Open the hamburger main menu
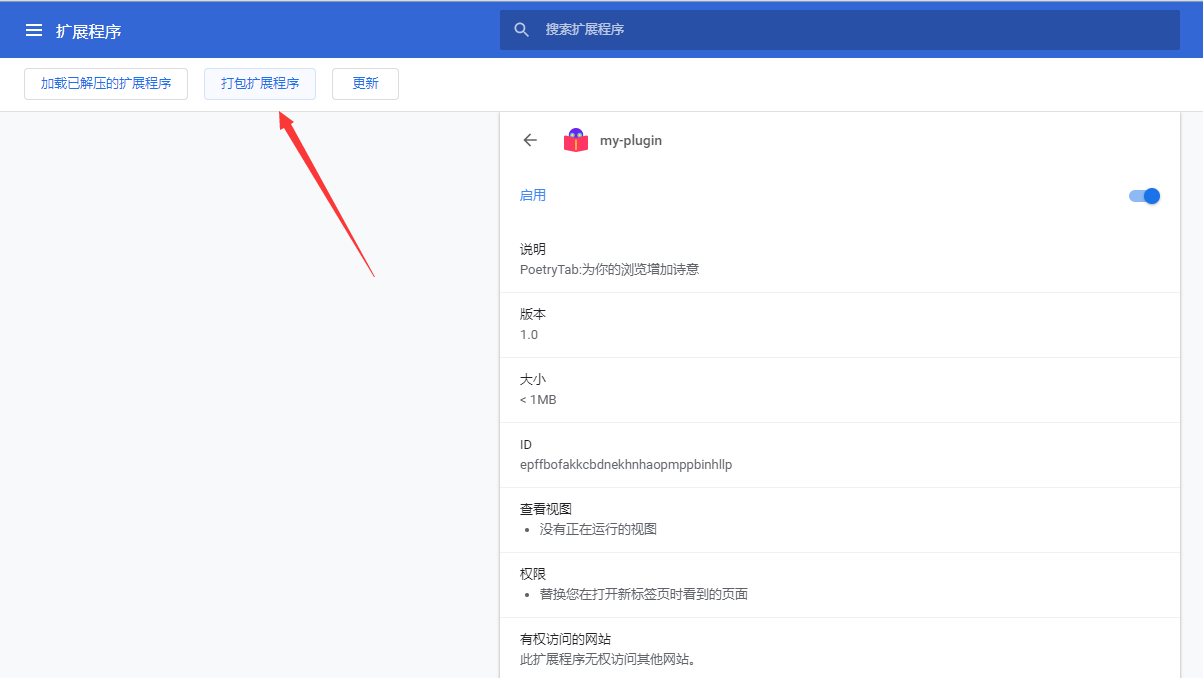 (x=34, y=30)
